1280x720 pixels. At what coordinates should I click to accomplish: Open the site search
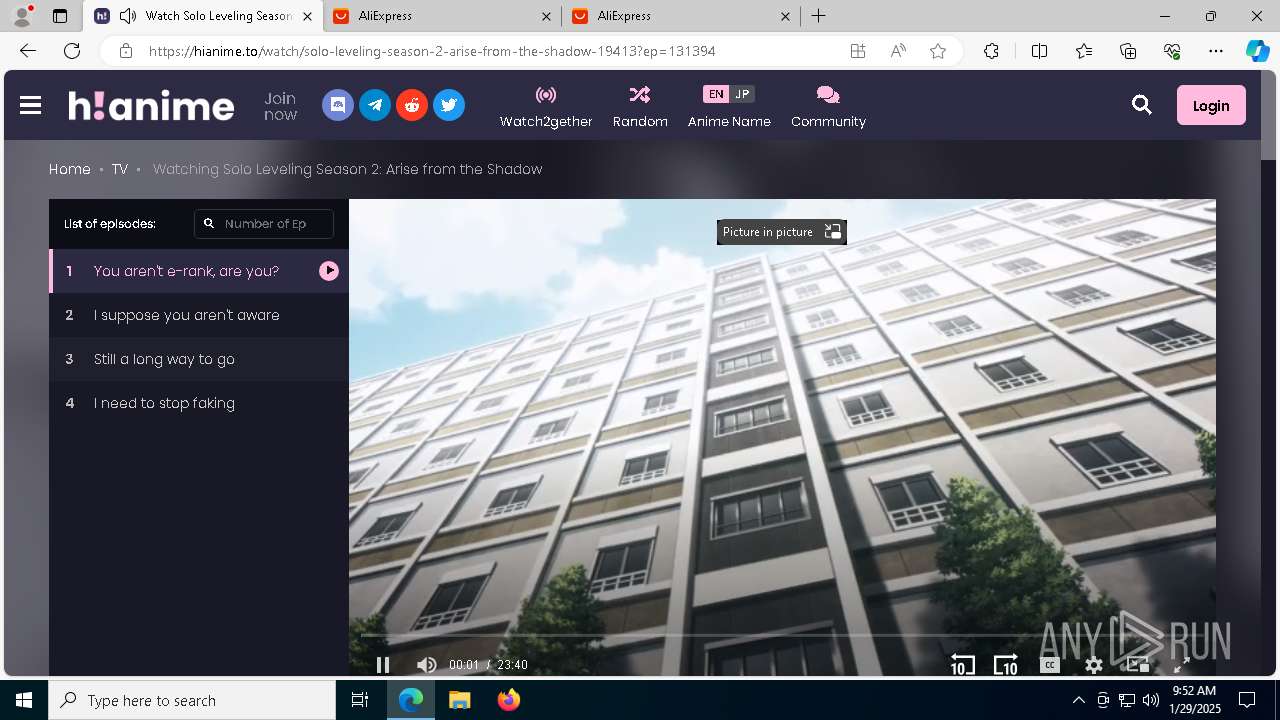click(x=1142, y=105)
